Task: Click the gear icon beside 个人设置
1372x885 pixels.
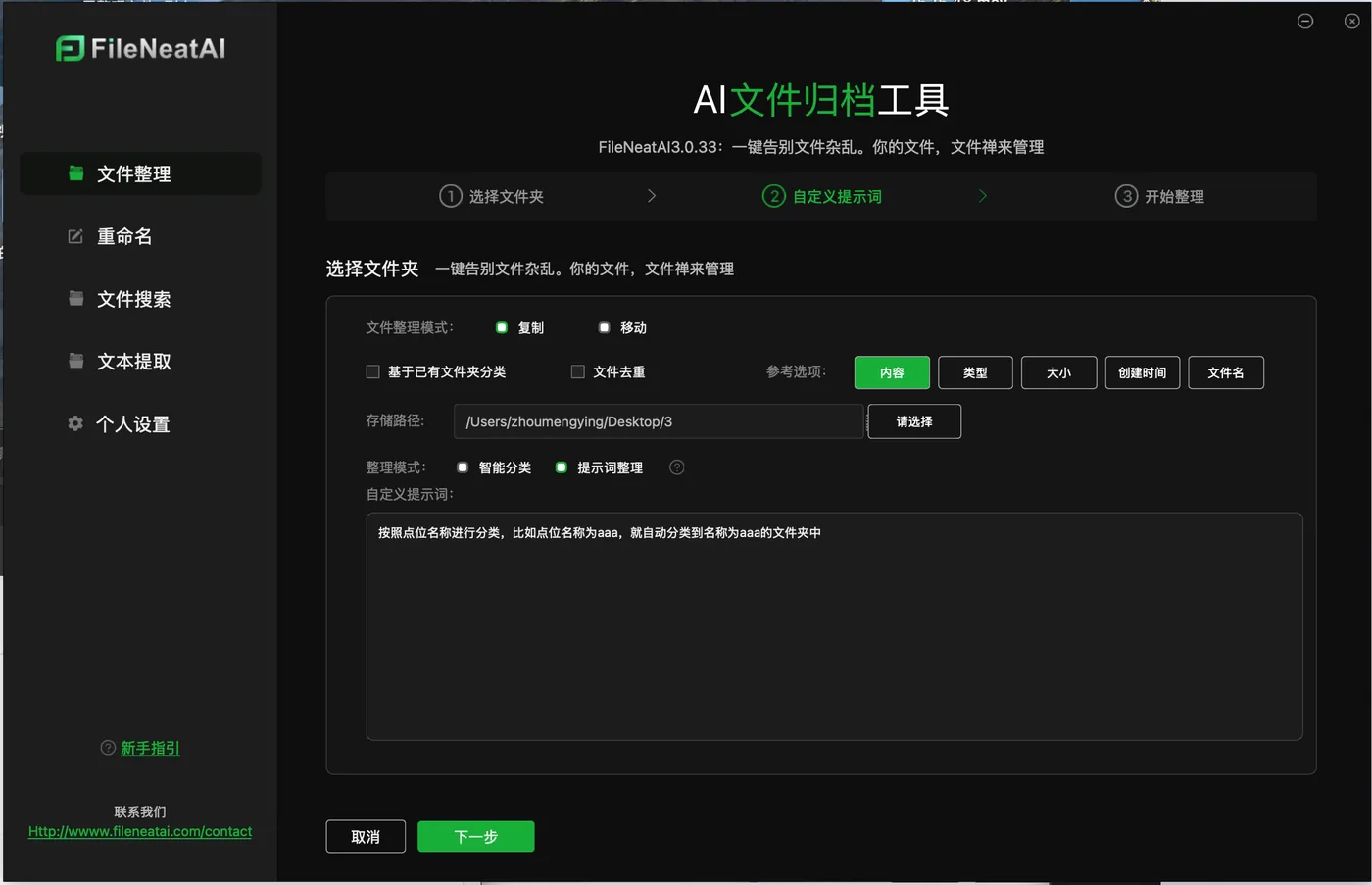Action: click(75, 423)
